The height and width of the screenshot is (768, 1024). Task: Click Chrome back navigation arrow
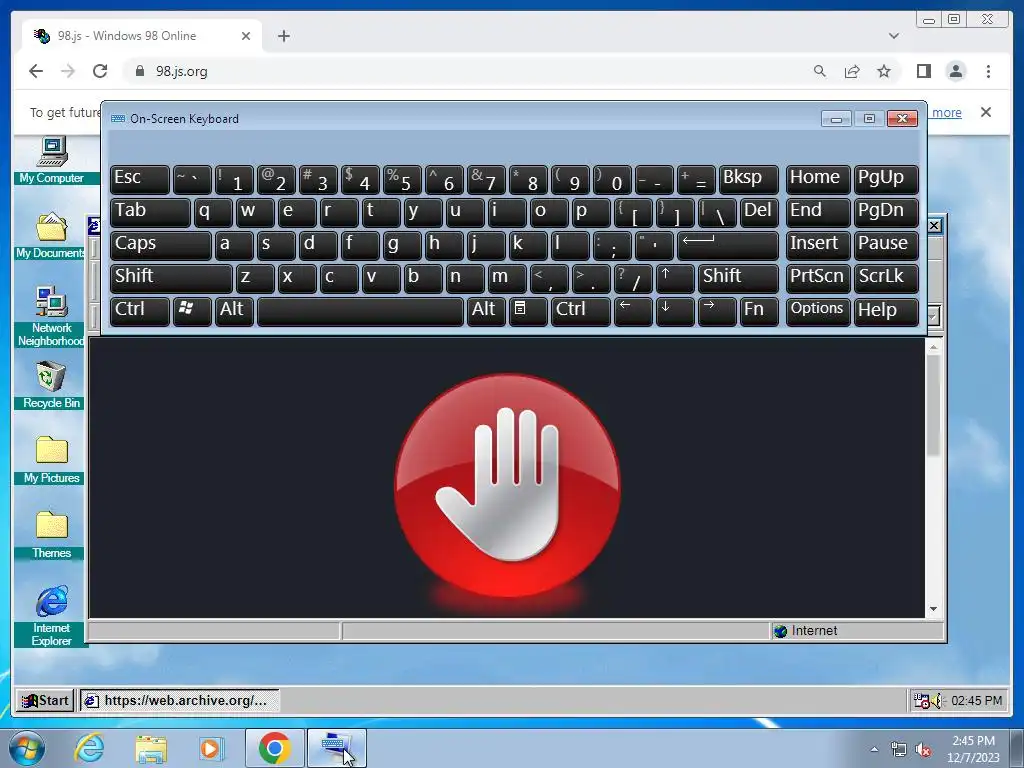point(36,71)
